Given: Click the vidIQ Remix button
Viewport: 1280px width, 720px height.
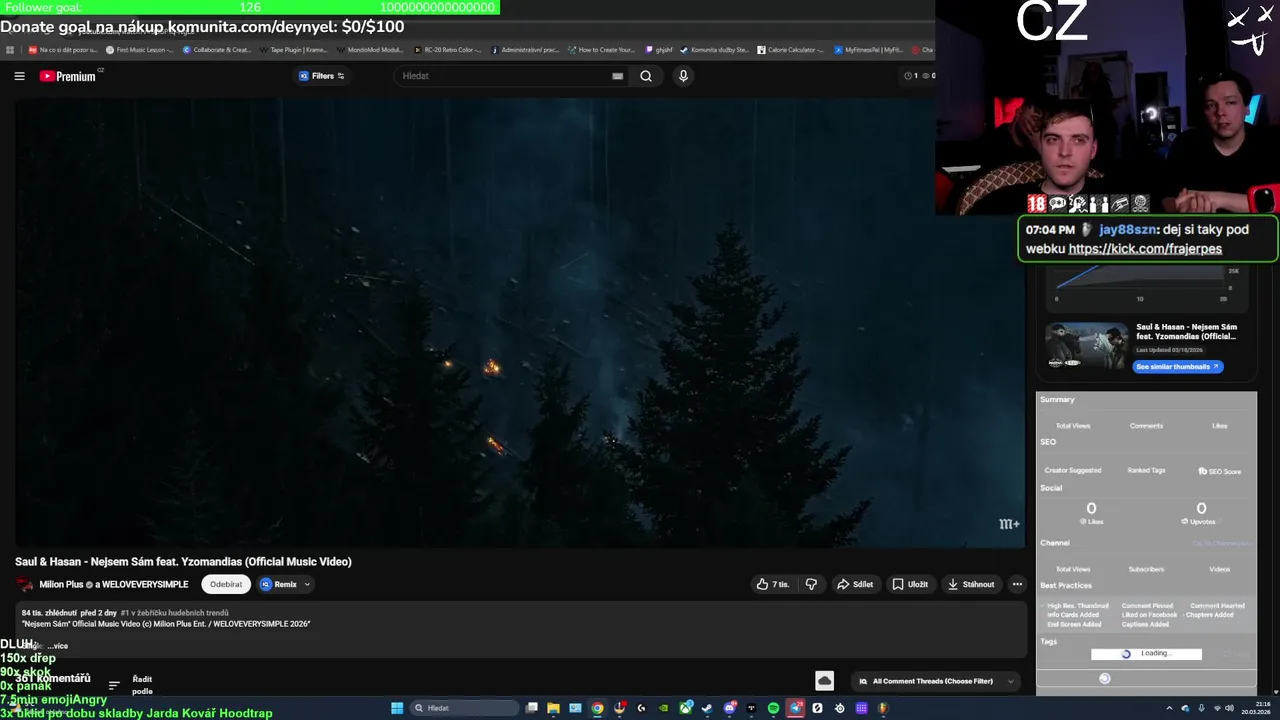Looking at the screenshot, I should pyautogui.click(x=279, y=584).
